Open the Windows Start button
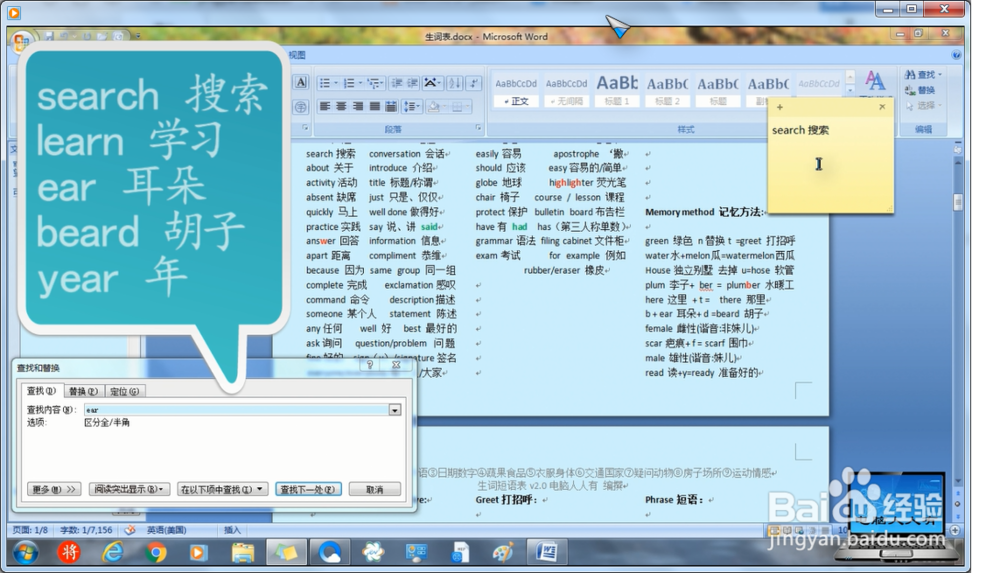The image size is (1000, 573). pyautogui.click(x=26, y=552)
